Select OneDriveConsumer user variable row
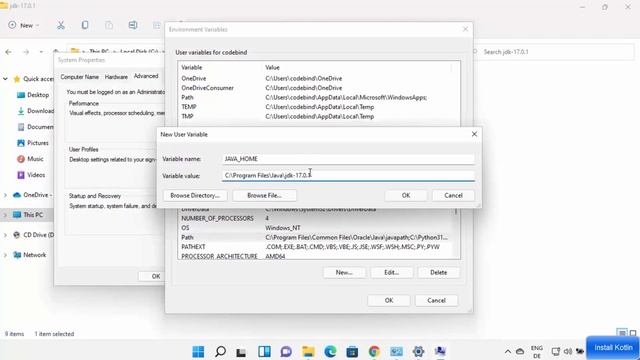 coord(318,88)
